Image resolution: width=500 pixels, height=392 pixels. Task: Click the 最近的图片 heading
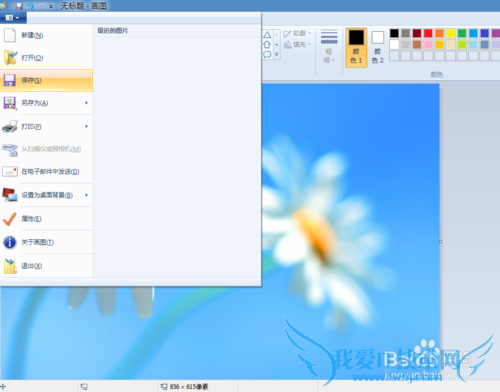(113, 31)
